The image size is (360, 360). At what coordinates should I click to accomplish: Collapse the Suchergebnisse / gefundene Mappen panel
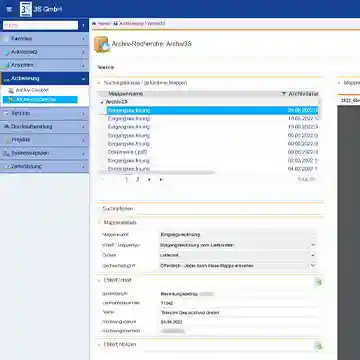(99, 83)
